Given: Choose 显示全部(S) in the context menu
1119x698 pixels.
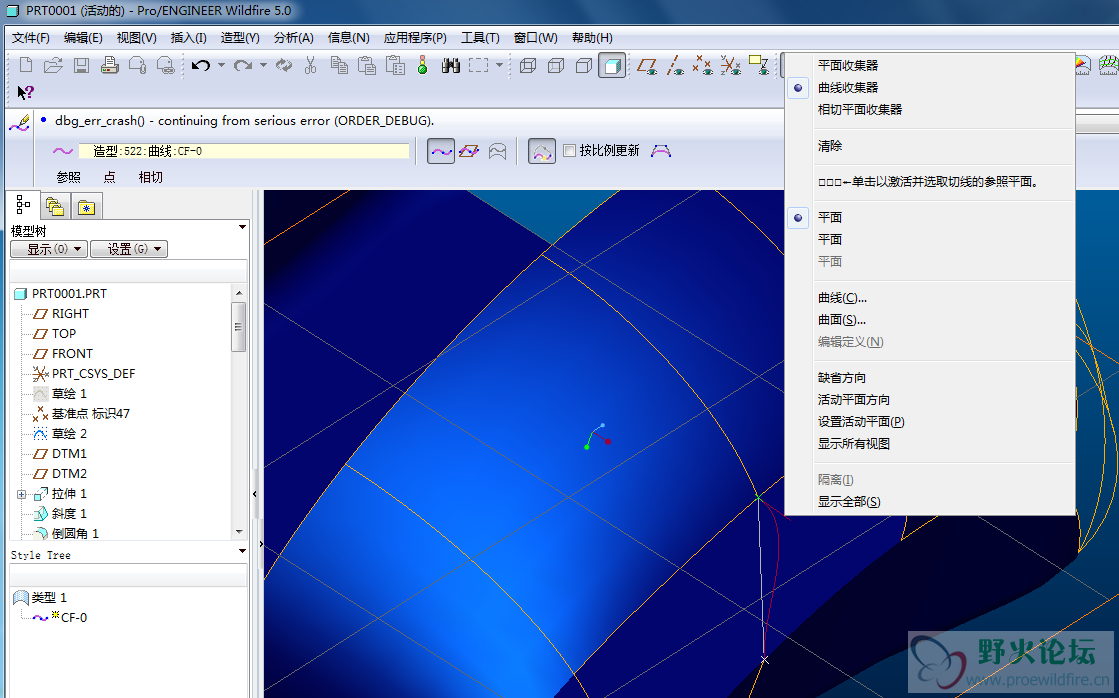Looking at the screenshot, I should click(849, 502).
